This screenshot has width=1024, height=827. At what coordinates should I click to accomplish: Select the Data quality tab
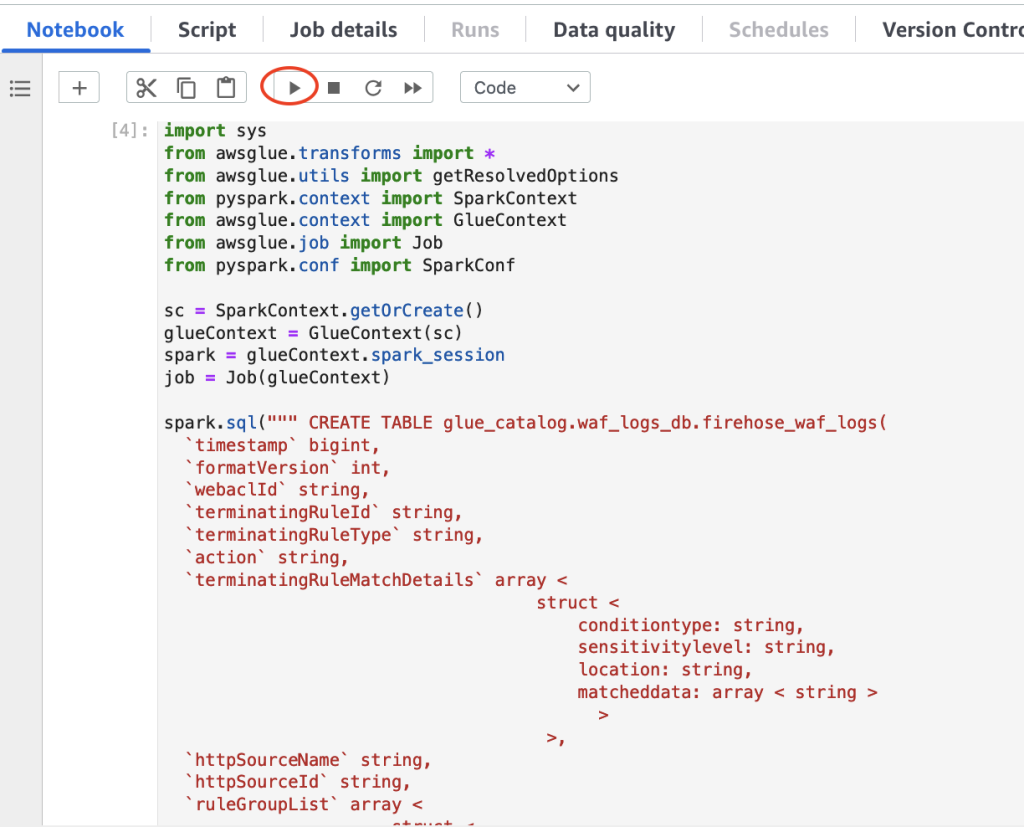[x=614, y=29]
